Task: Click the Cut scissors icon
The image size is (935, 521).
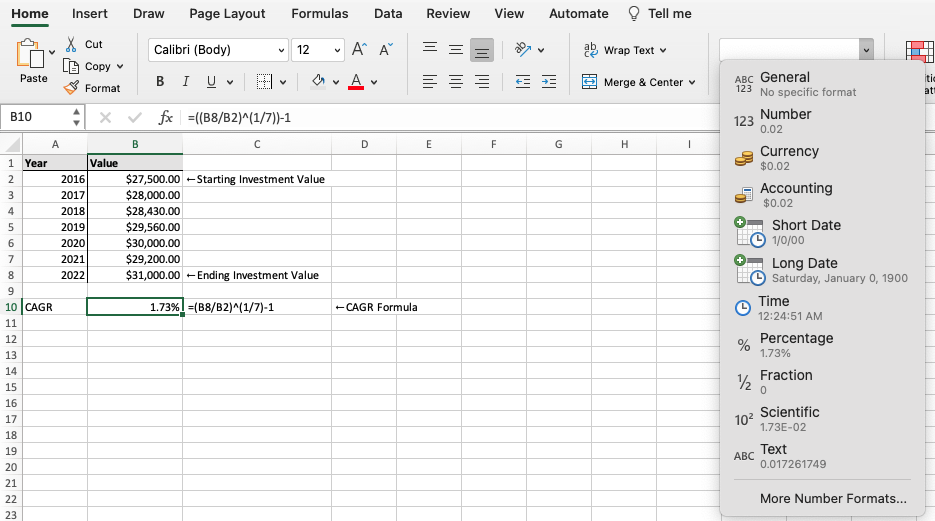Action: coord(71,45)
